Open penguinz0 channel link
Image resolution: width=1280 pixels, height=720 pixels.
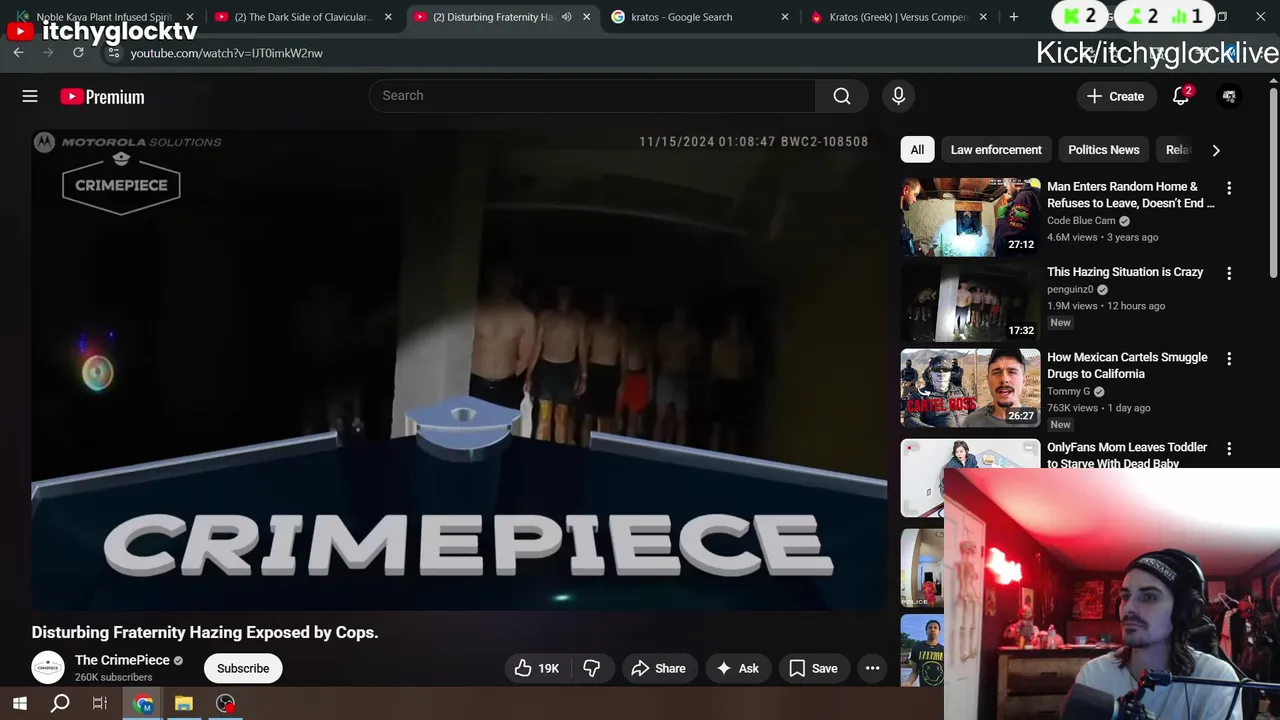click(1070, 289)
